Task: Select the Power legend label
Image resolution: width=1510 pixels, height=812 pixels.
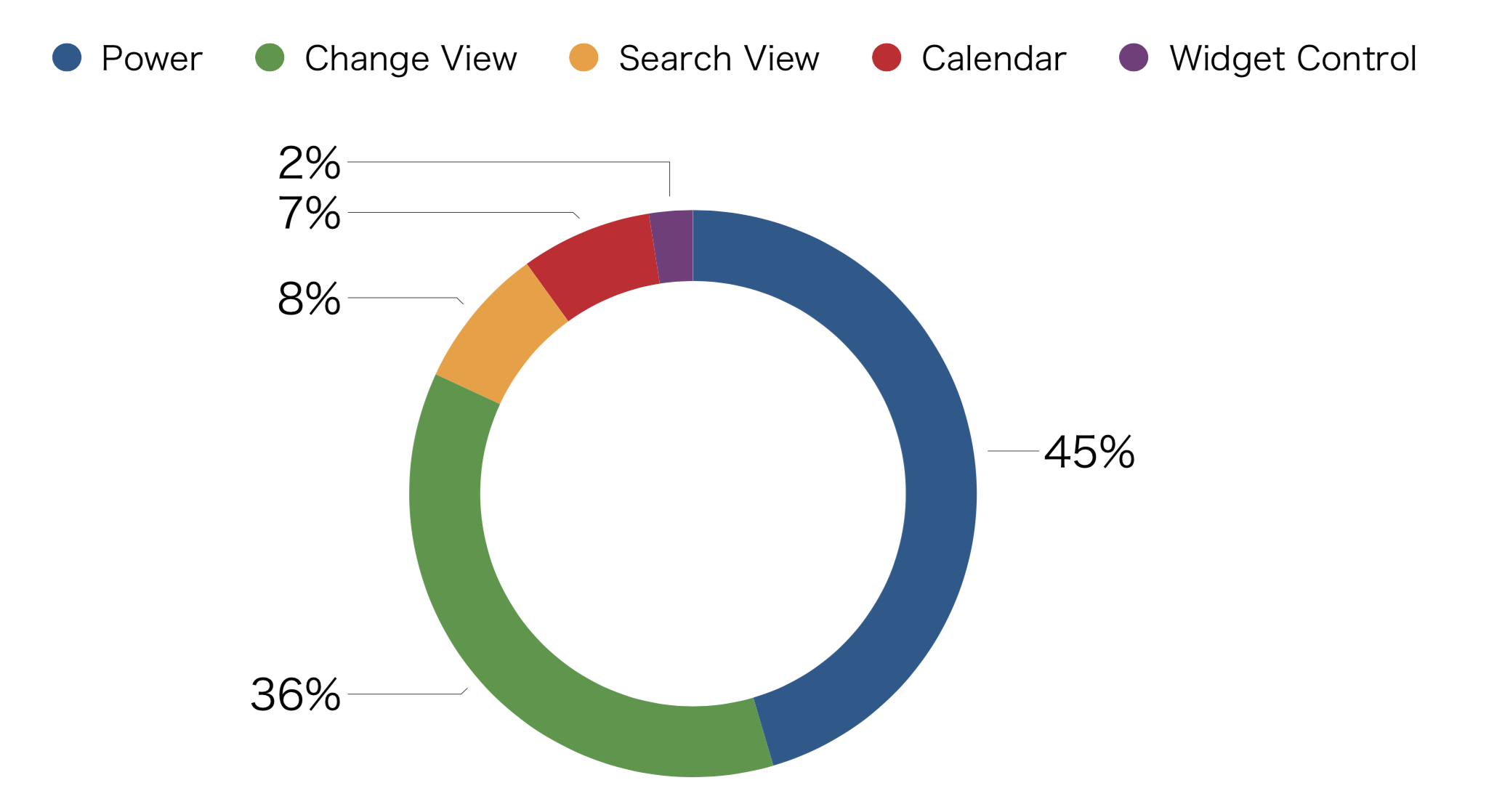Action: click(152, 58)
